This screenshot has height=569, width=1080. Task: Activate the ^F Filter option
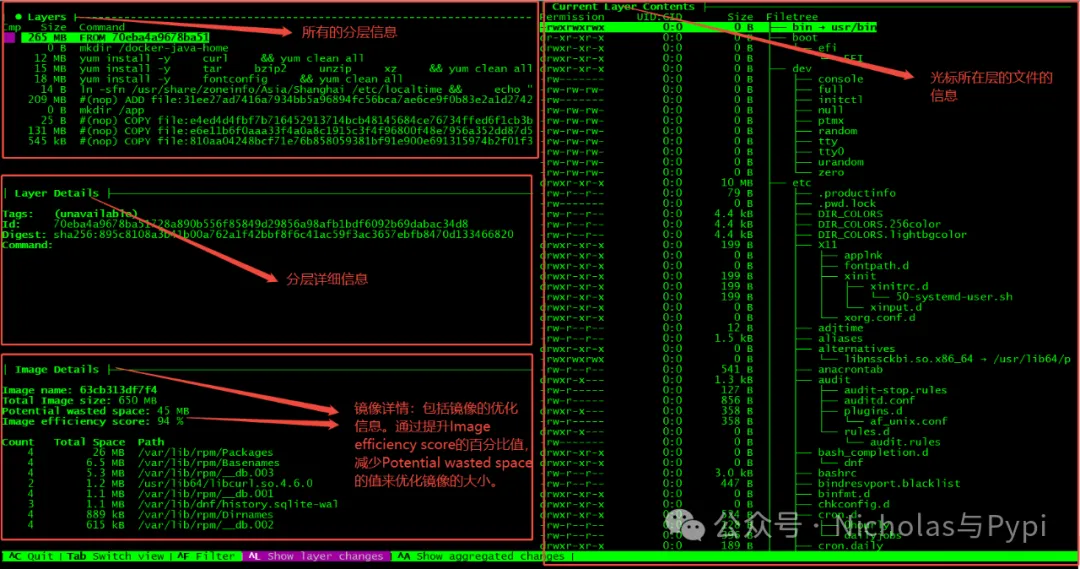(206, 556)
